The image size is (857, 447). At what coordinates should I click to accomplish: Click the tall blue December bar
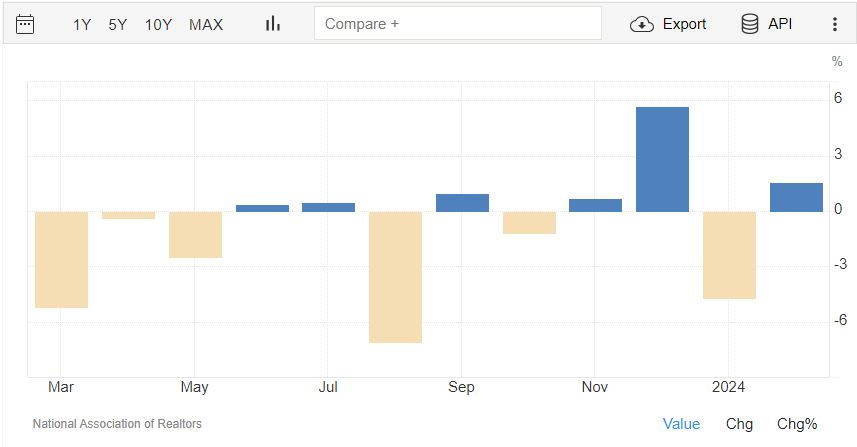pyautogui.click(x=662, y=159)
